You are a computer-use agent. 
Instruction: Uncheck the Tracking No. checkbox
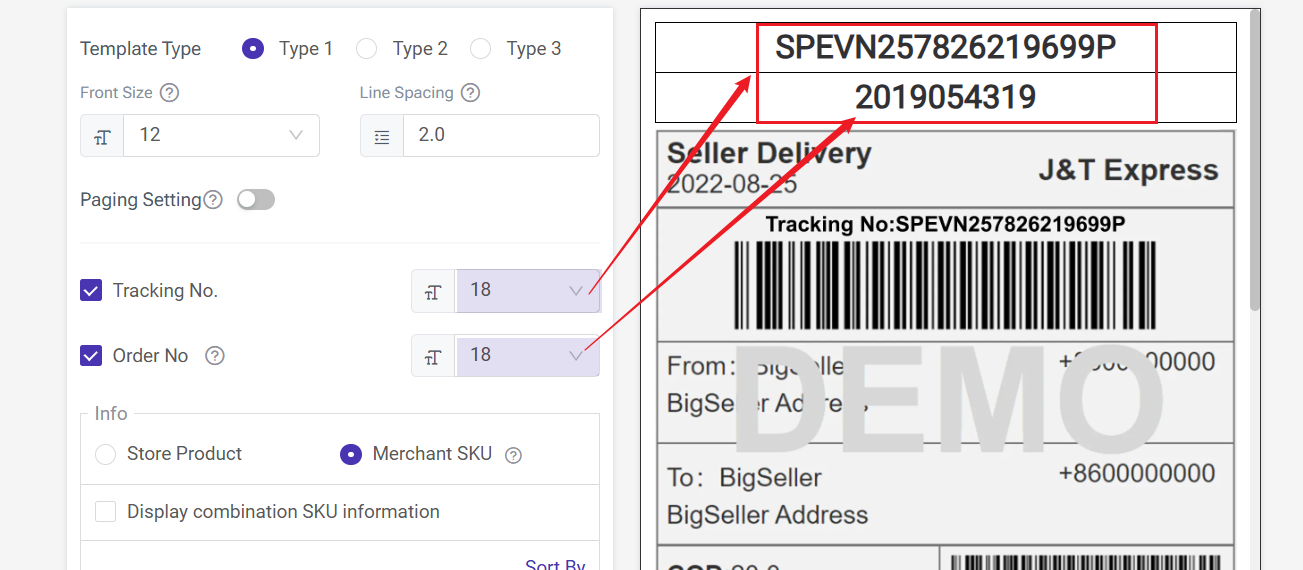(91, 291)
